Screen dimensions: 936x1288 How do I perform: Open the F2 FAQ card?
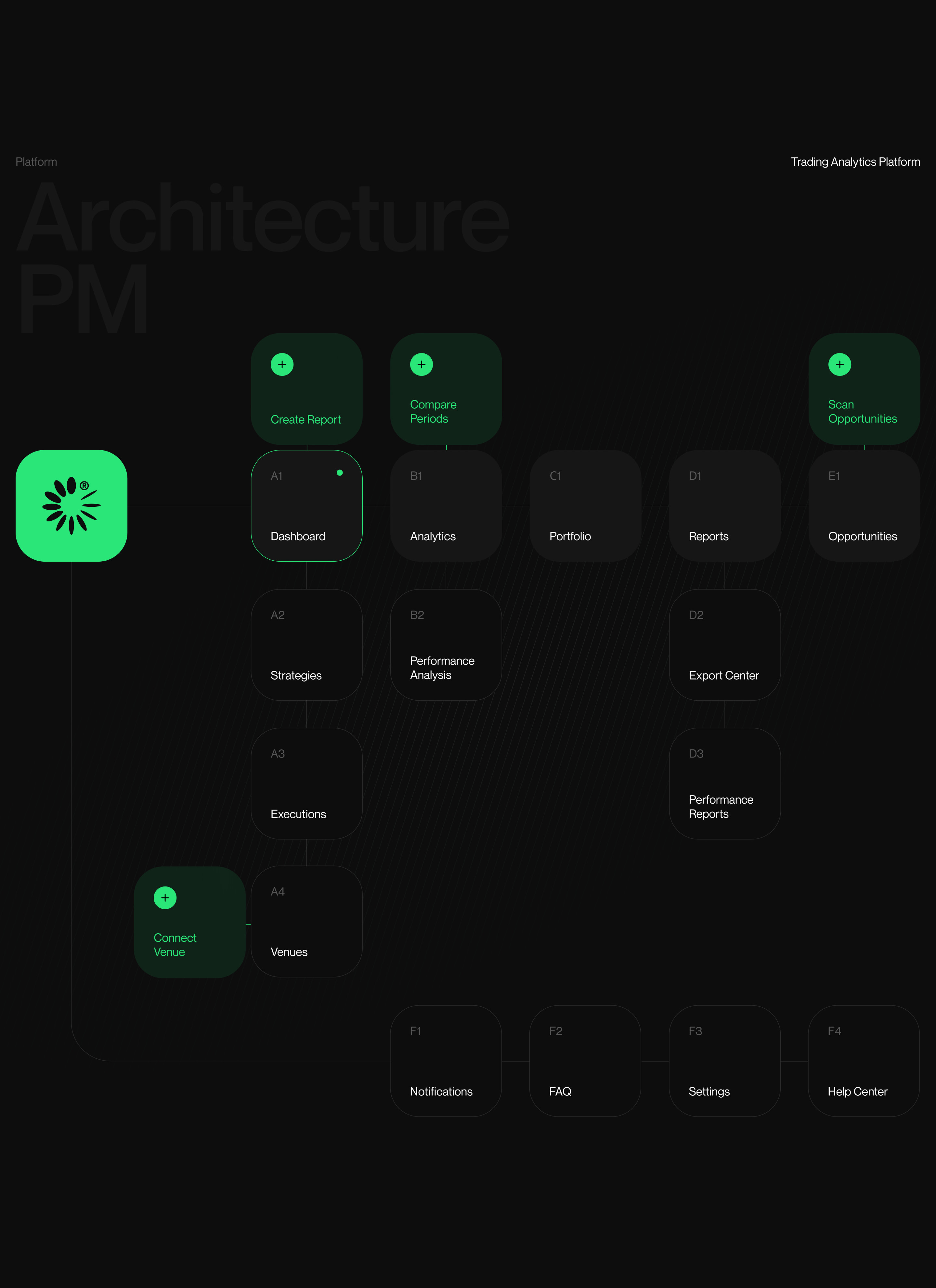pyautogui.click(x=585, y=1061)
